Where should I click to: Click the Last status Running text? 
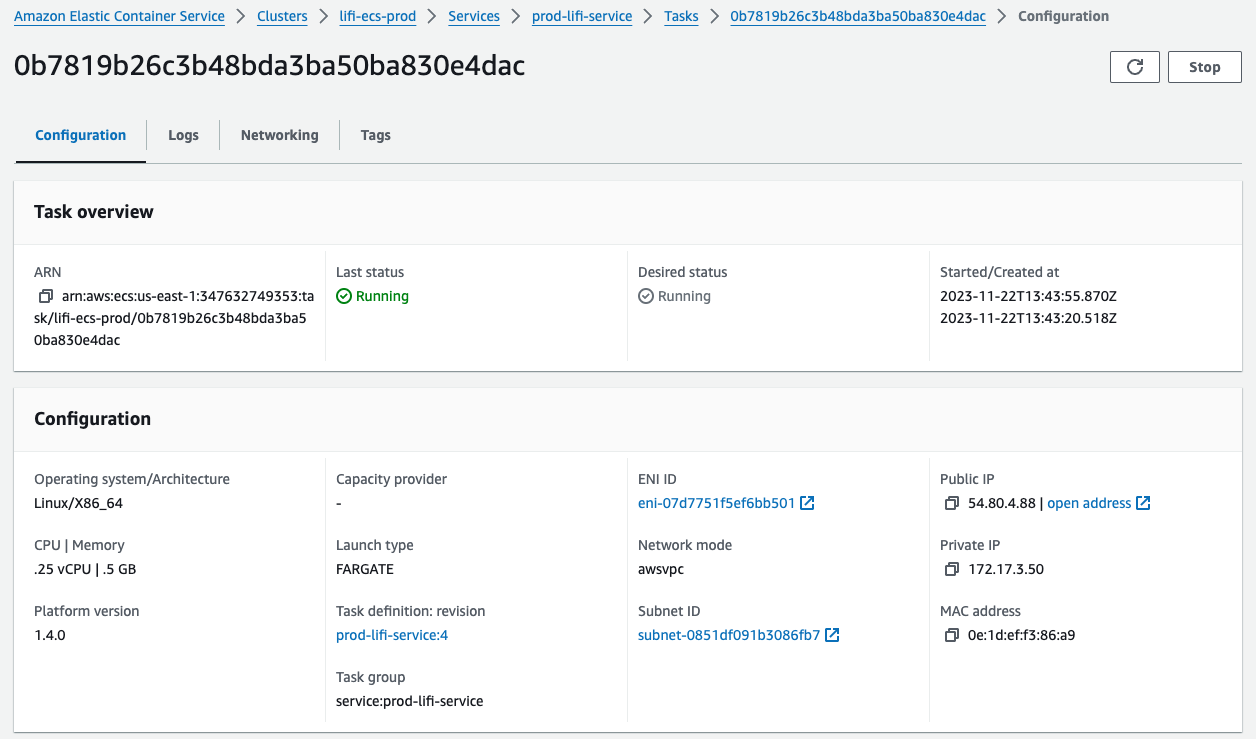[x=382, y=296]
